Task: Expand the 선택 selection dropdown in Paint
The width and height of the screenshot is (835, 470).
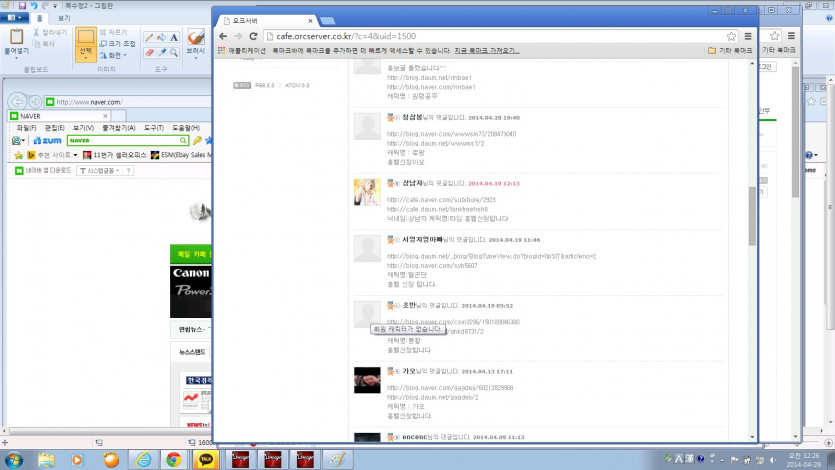Action: coord(86,58)
